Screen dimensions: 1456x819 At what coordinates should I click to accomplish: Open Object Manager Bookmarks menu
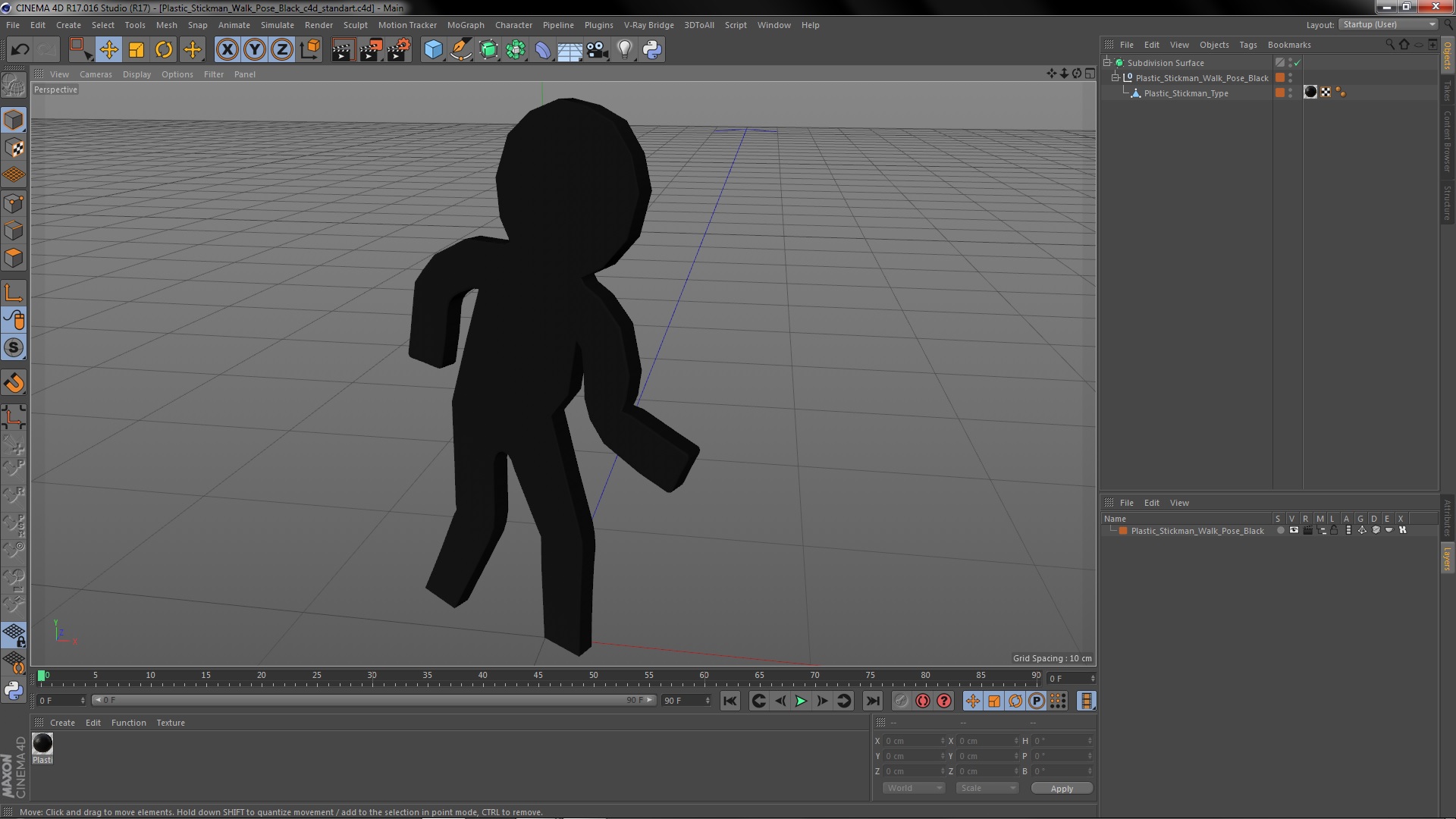pos(1289,45)
